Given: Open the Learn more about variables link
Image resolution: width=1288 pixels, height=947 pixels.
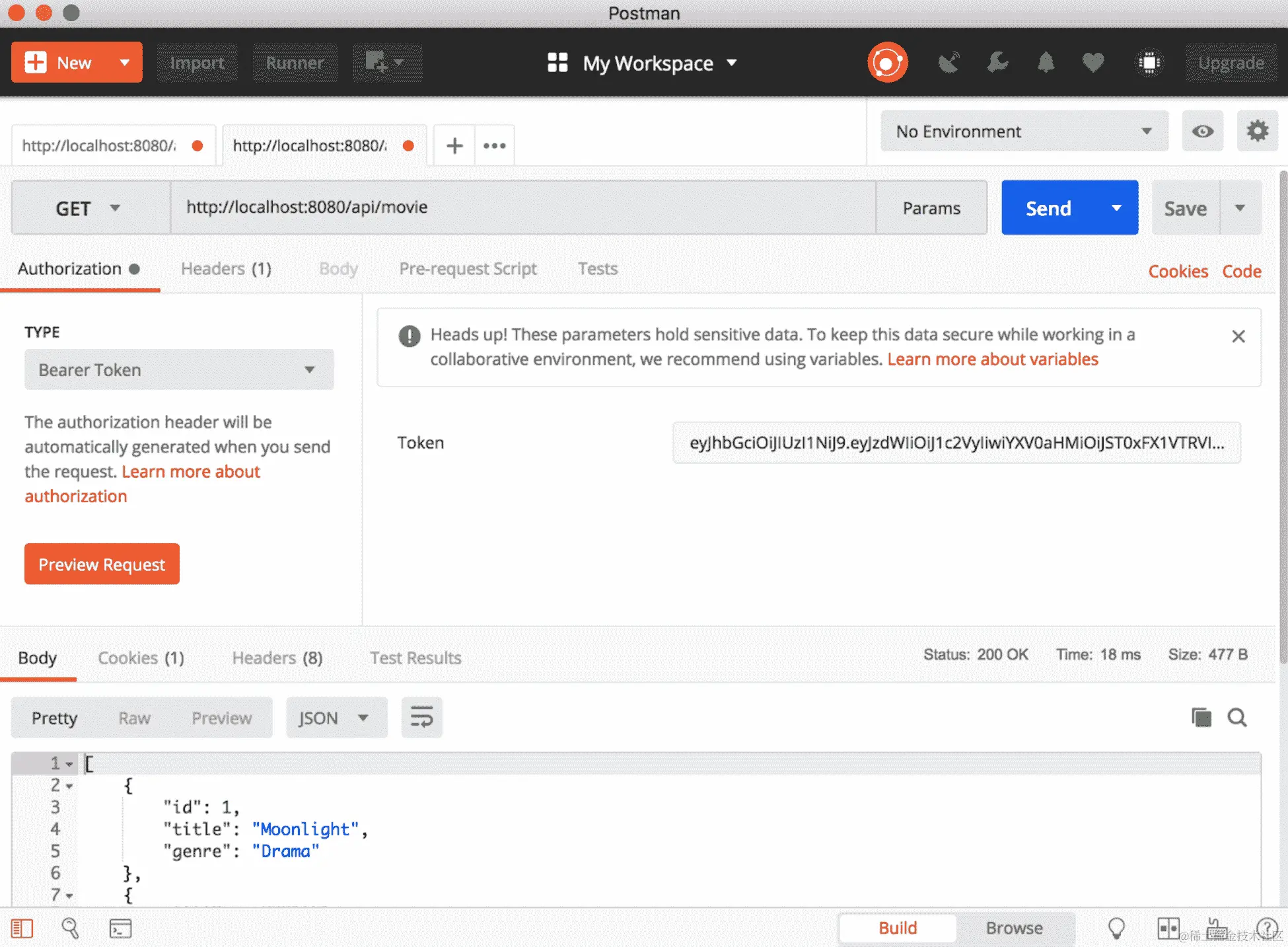Looking at the screenshot, I should [992, 360].
